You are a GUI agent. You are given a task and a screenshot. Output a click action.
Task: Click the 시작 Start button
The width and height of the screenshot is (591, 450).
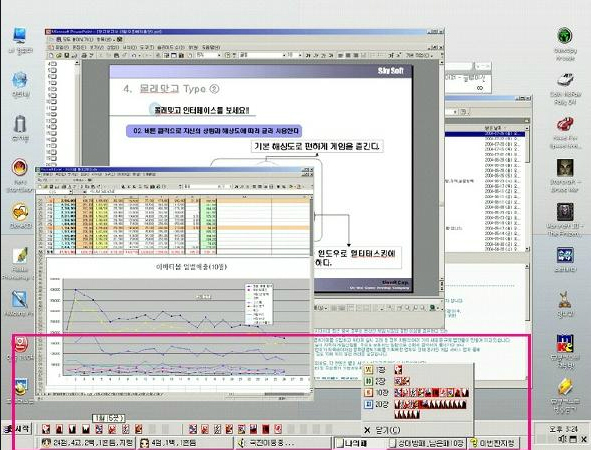tap(17, 429)
